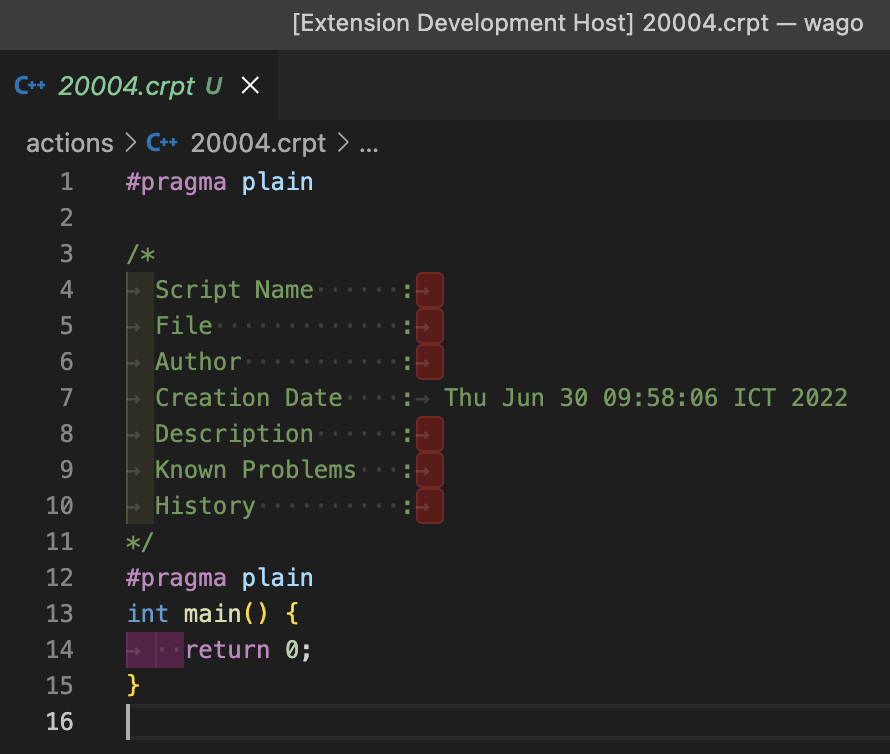
Task: Place cursor on empty line 16
Action: pos(508,722)
